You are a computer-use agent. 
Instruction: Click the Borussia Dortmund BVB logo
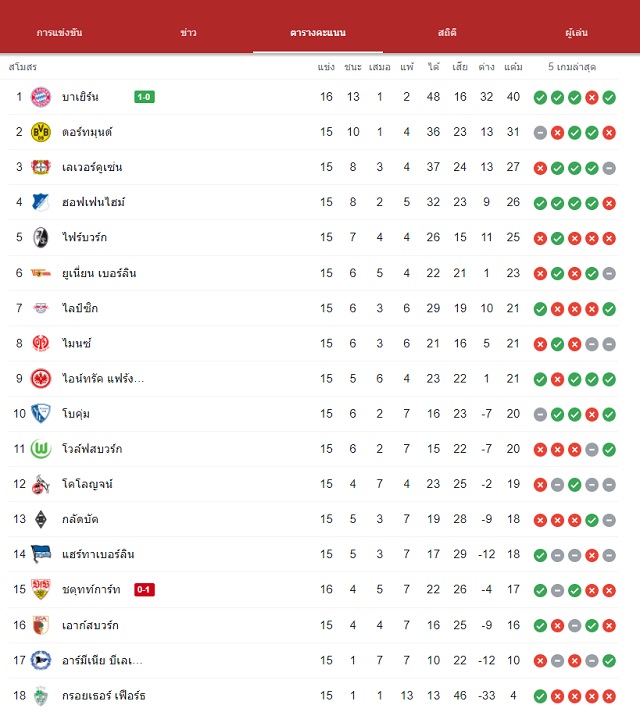point(40,132)
